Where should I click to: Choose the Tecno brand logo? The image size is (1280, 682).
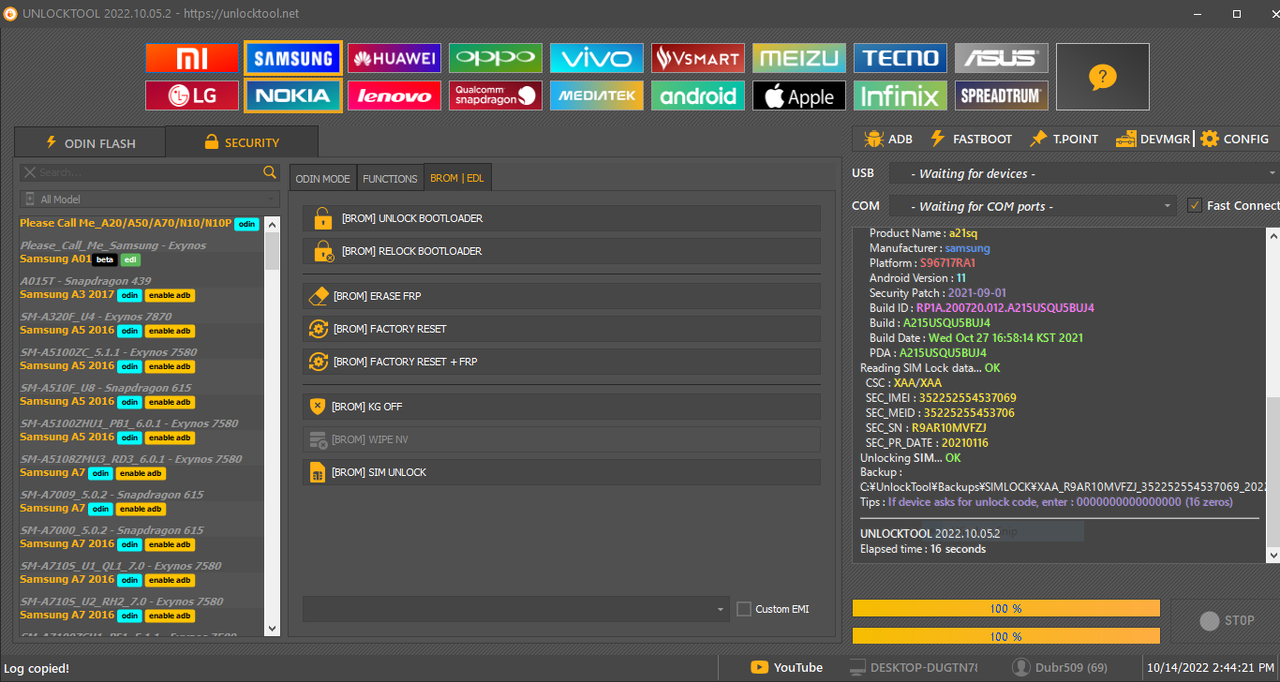tap(900, 58)
